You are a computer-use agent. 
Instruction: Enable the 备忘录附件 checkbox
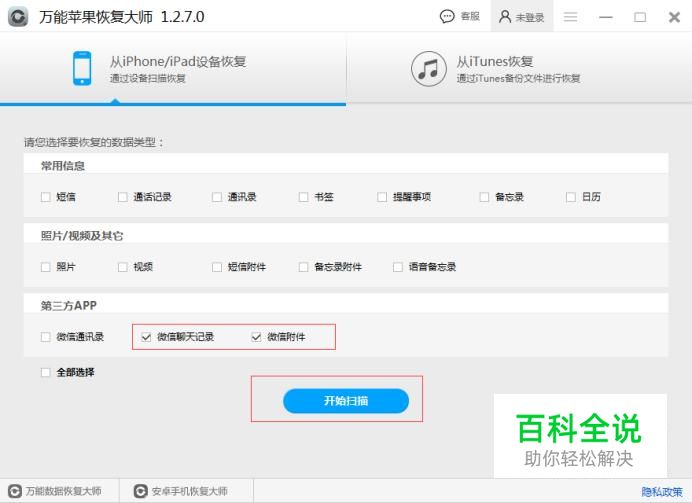tap(303, 267)
